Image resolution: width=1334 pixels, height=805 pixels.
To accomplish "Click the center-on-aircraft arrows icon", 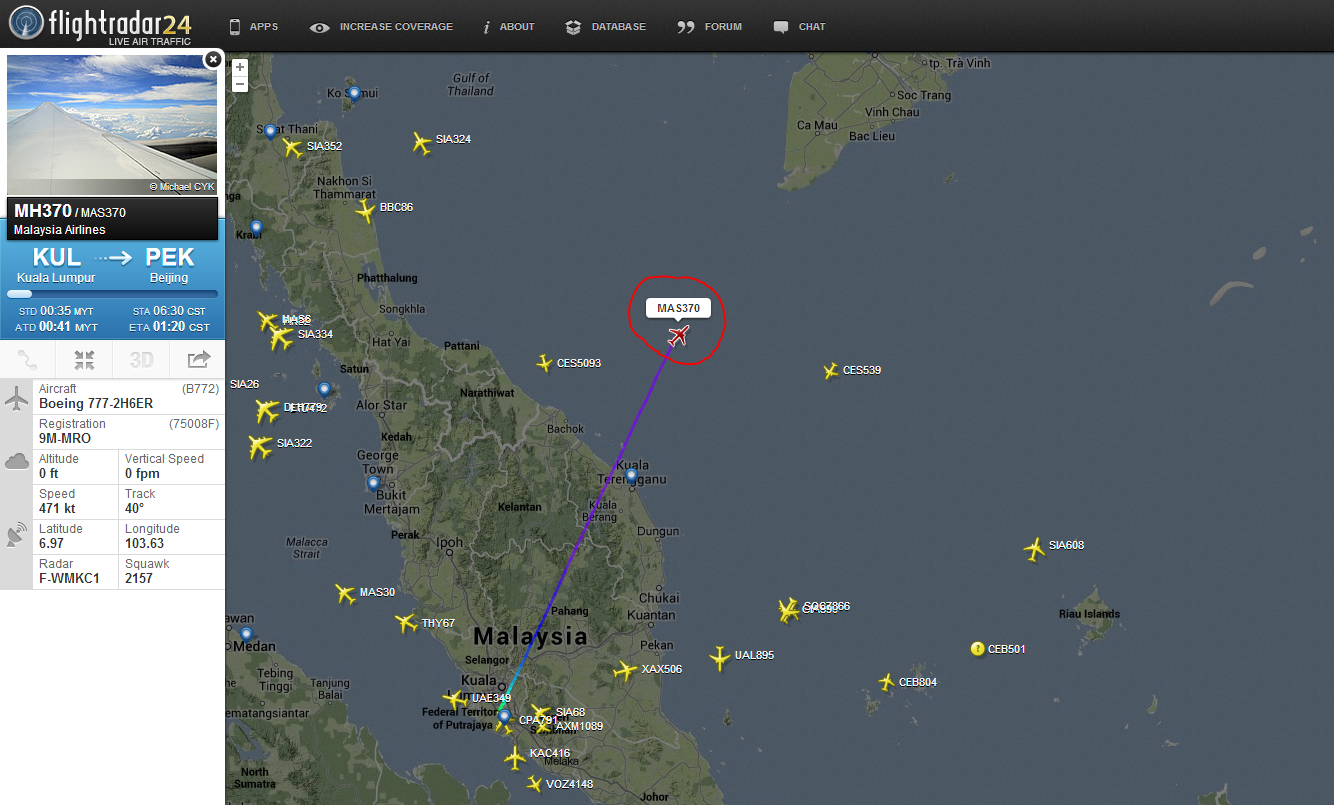I will click(84, 360).
